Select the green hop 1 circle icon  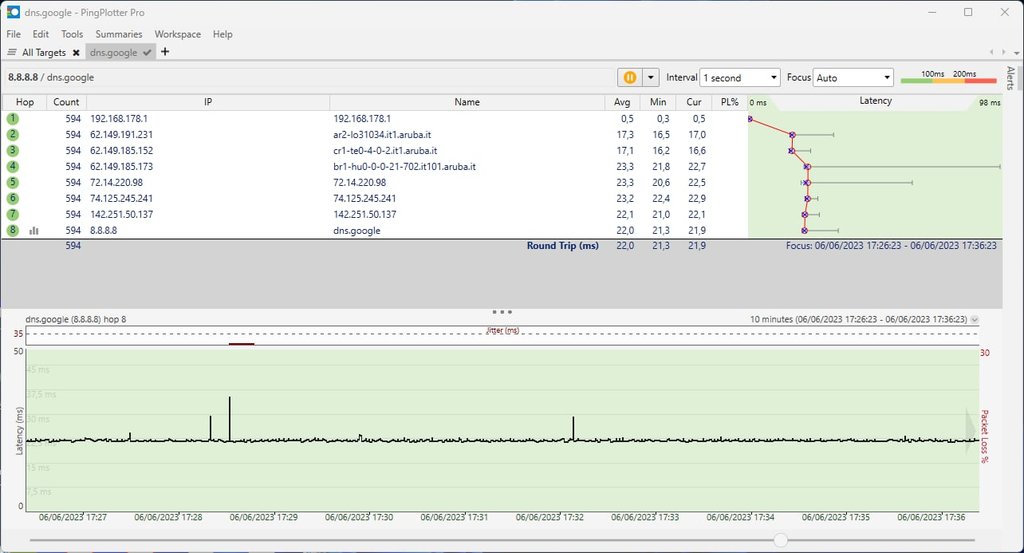point(12,118)
